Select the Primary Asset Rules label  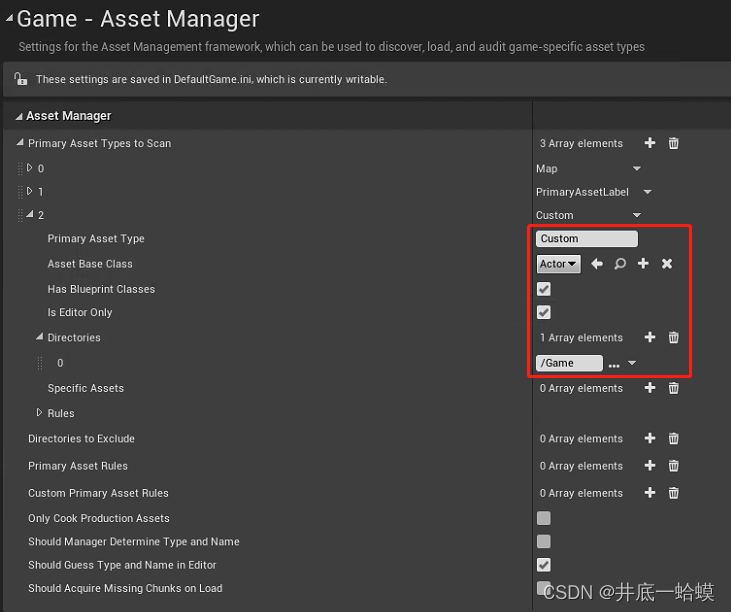[78, 466]
